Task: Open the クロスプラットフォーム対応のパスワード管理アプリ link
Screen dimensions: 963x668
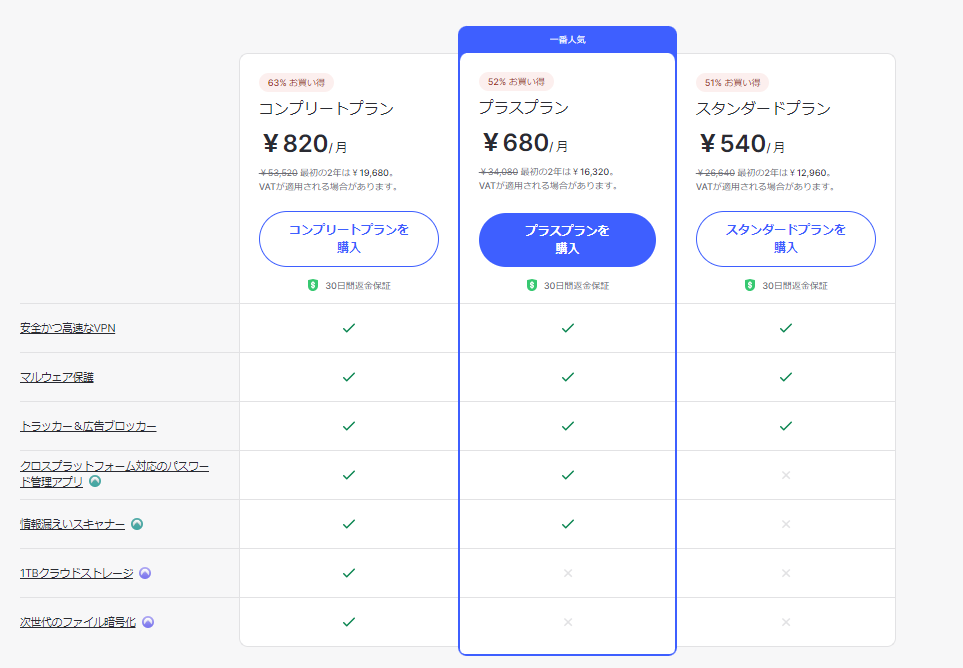Action: pyautogui.click(x=114, y=466)
